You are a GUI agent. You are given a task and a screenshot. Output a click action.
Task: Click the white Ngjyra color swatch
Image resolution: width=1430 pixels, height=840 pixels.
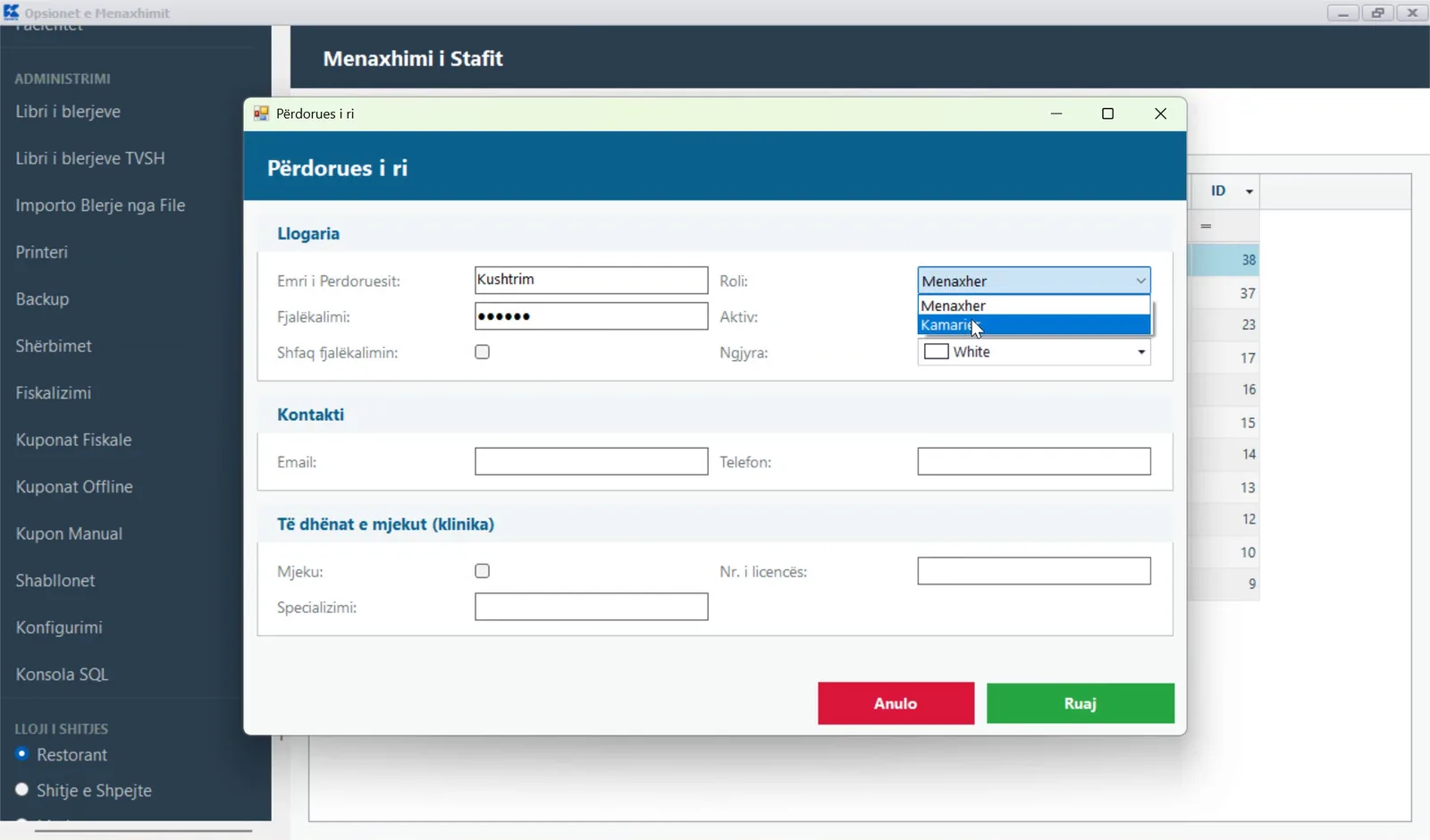936,352
